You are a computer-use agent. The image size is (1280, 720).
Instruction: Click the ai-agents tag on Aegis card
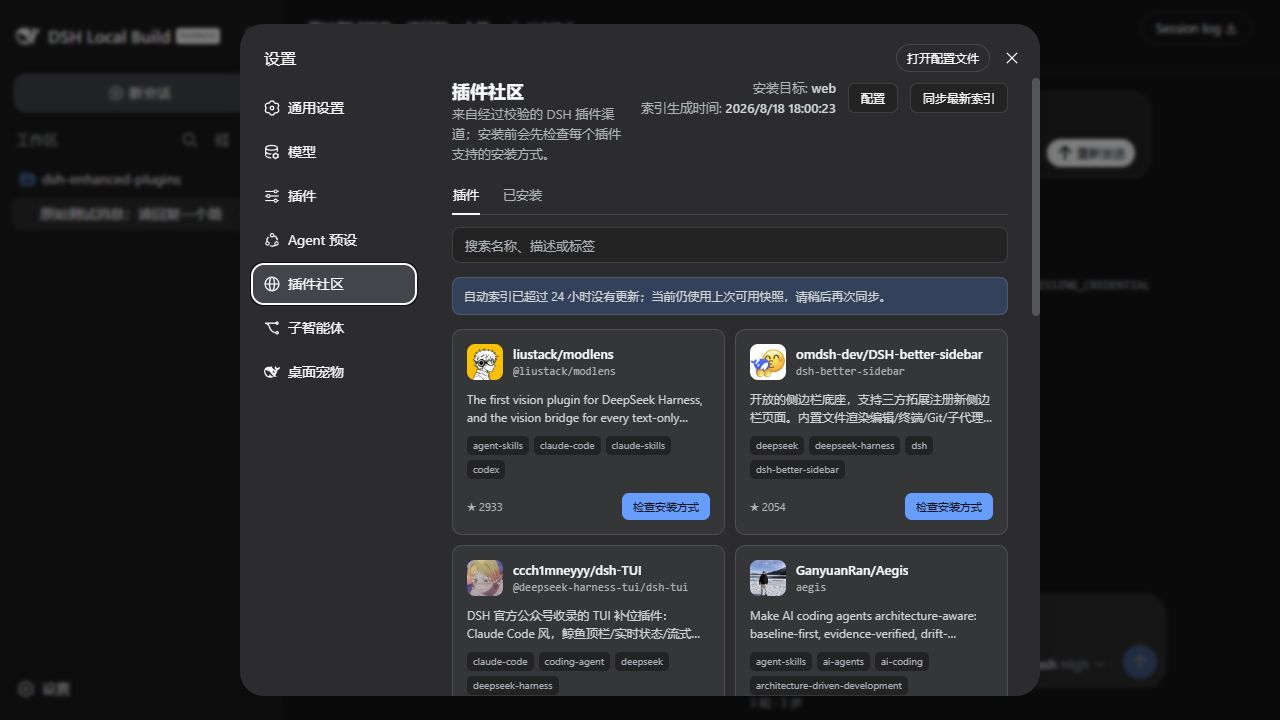843,661
